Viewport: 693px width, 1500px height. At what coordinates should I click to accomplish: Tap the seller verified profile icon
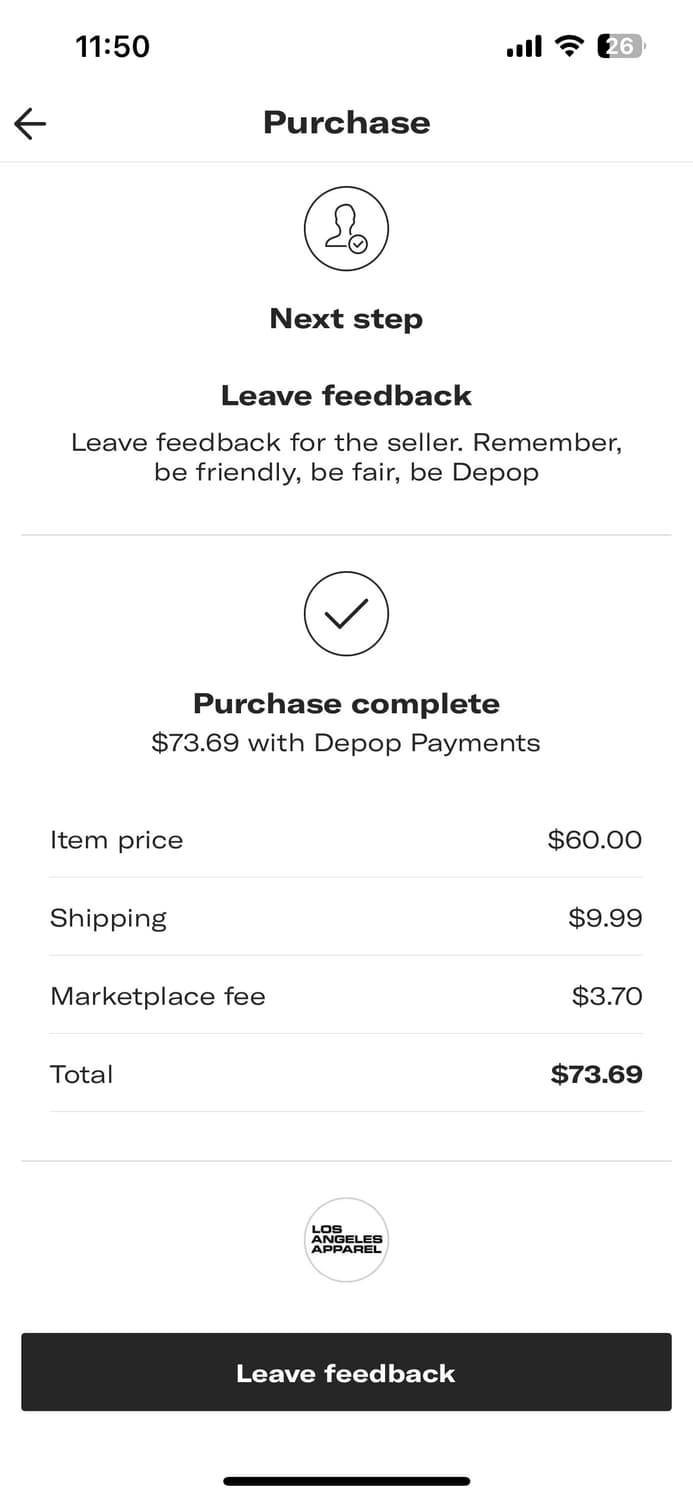[346, 229]
